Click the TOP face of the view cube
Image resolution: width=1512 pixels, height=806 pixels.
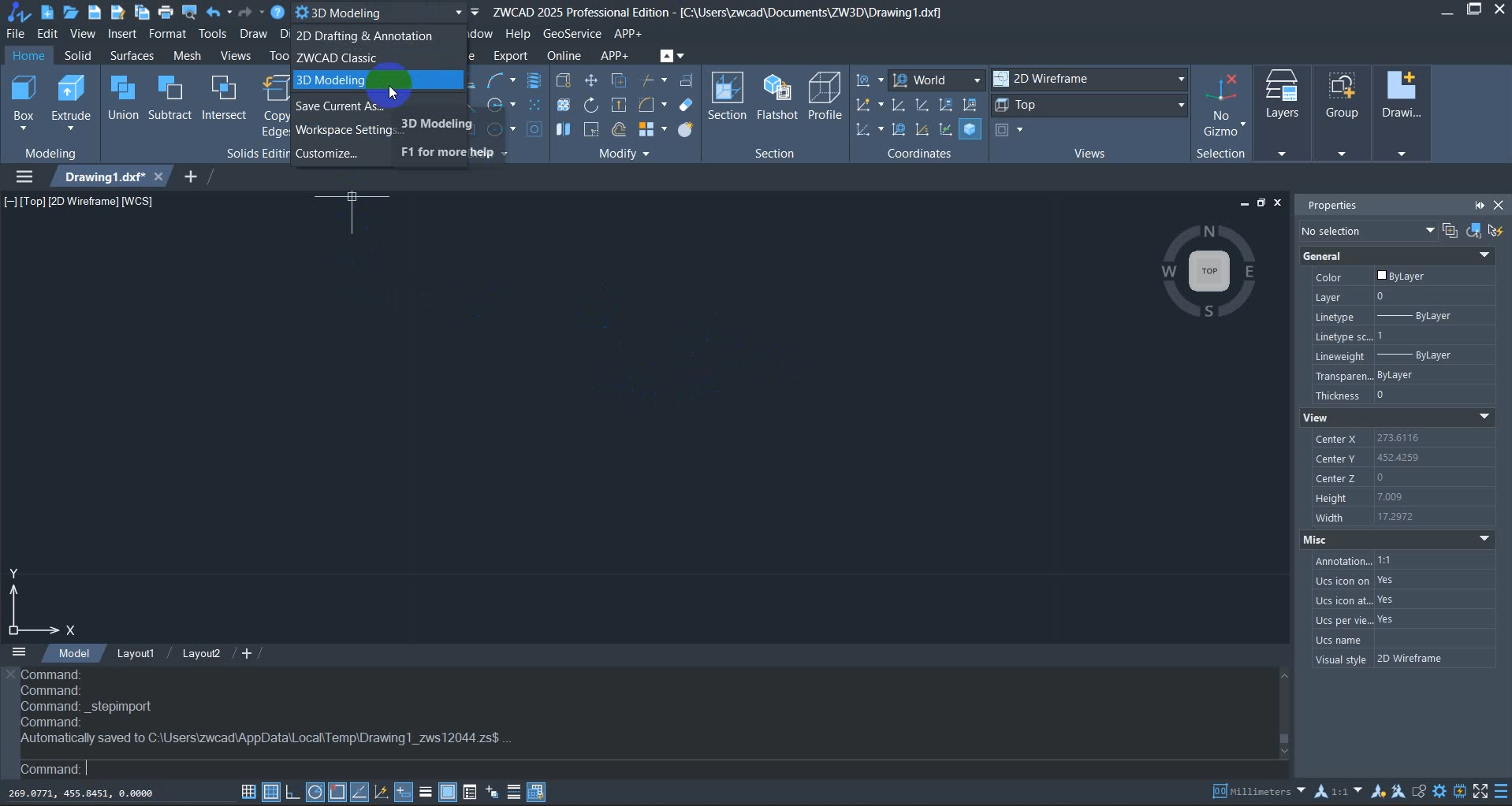click(x=1209, y=271)
